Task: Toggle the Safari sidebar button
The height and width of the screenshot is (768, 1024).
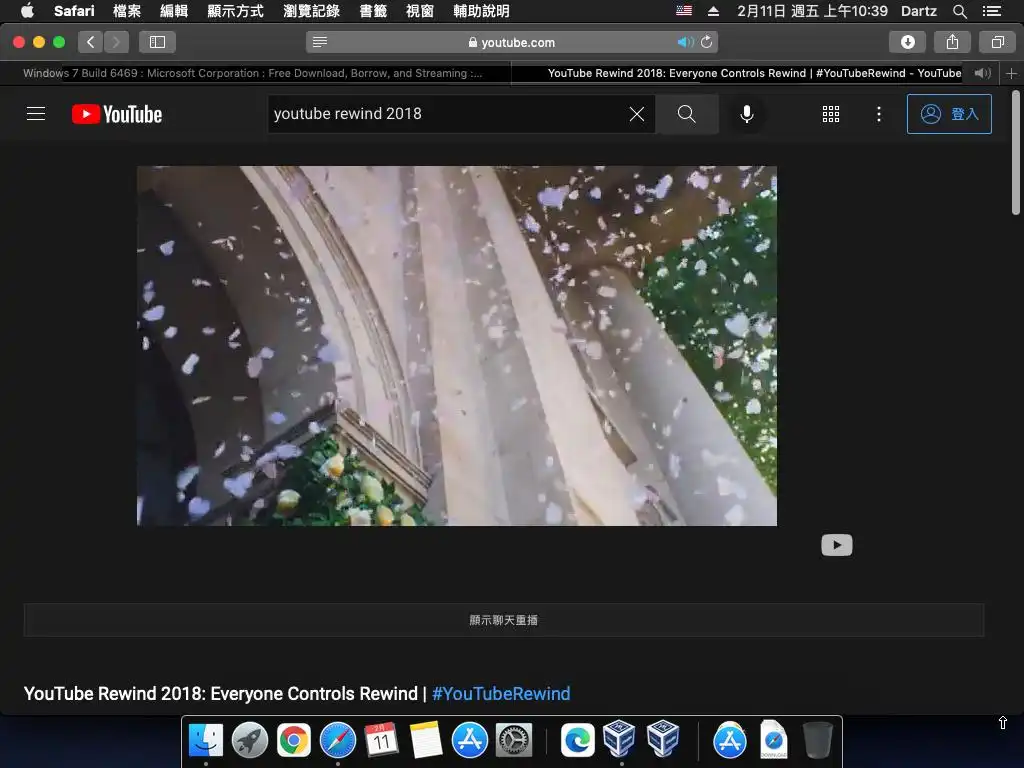Action: click(157, 42)
